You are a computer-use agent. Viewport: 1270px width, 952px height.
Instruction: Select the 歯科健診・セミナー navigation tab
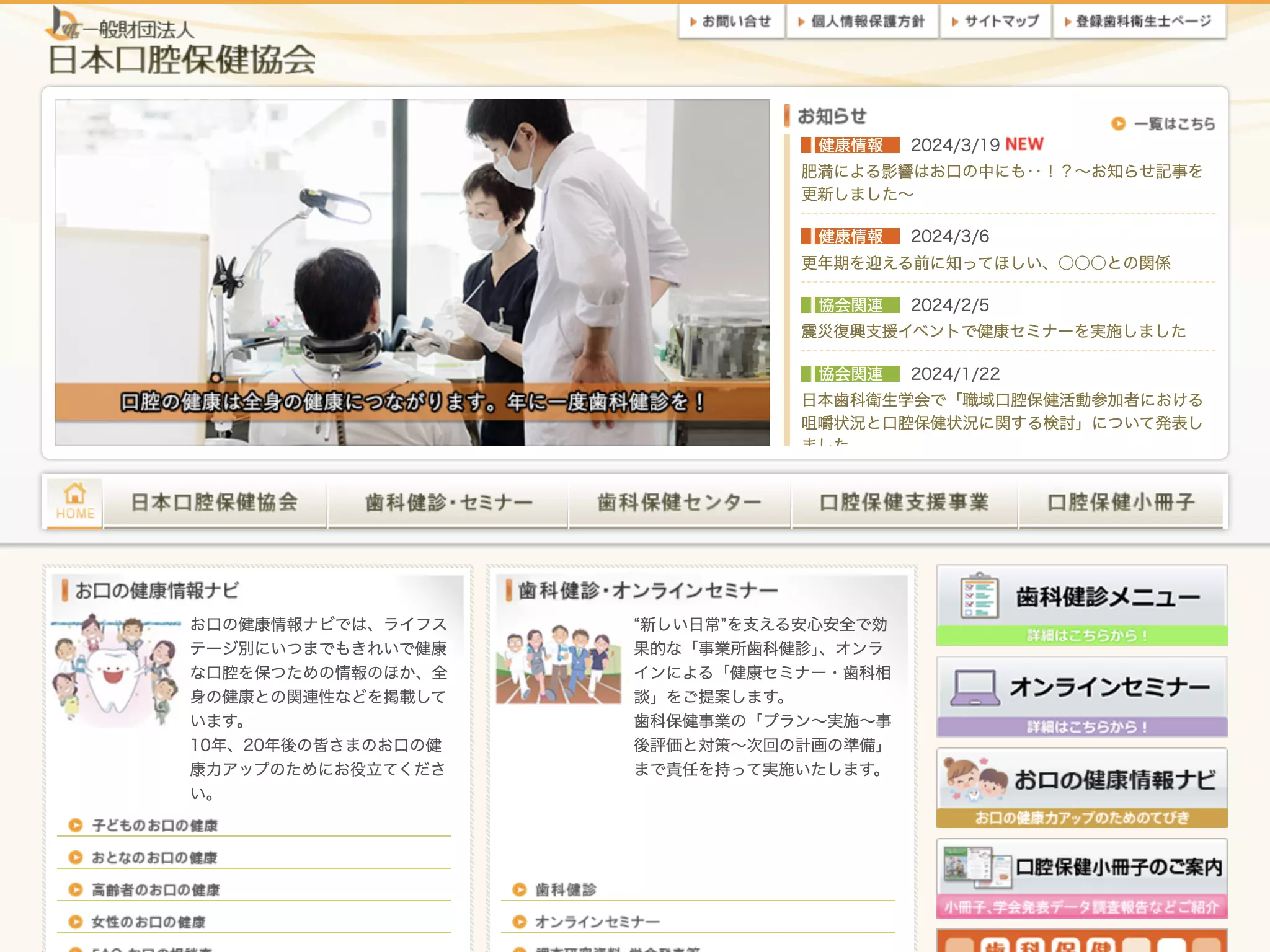448,502
